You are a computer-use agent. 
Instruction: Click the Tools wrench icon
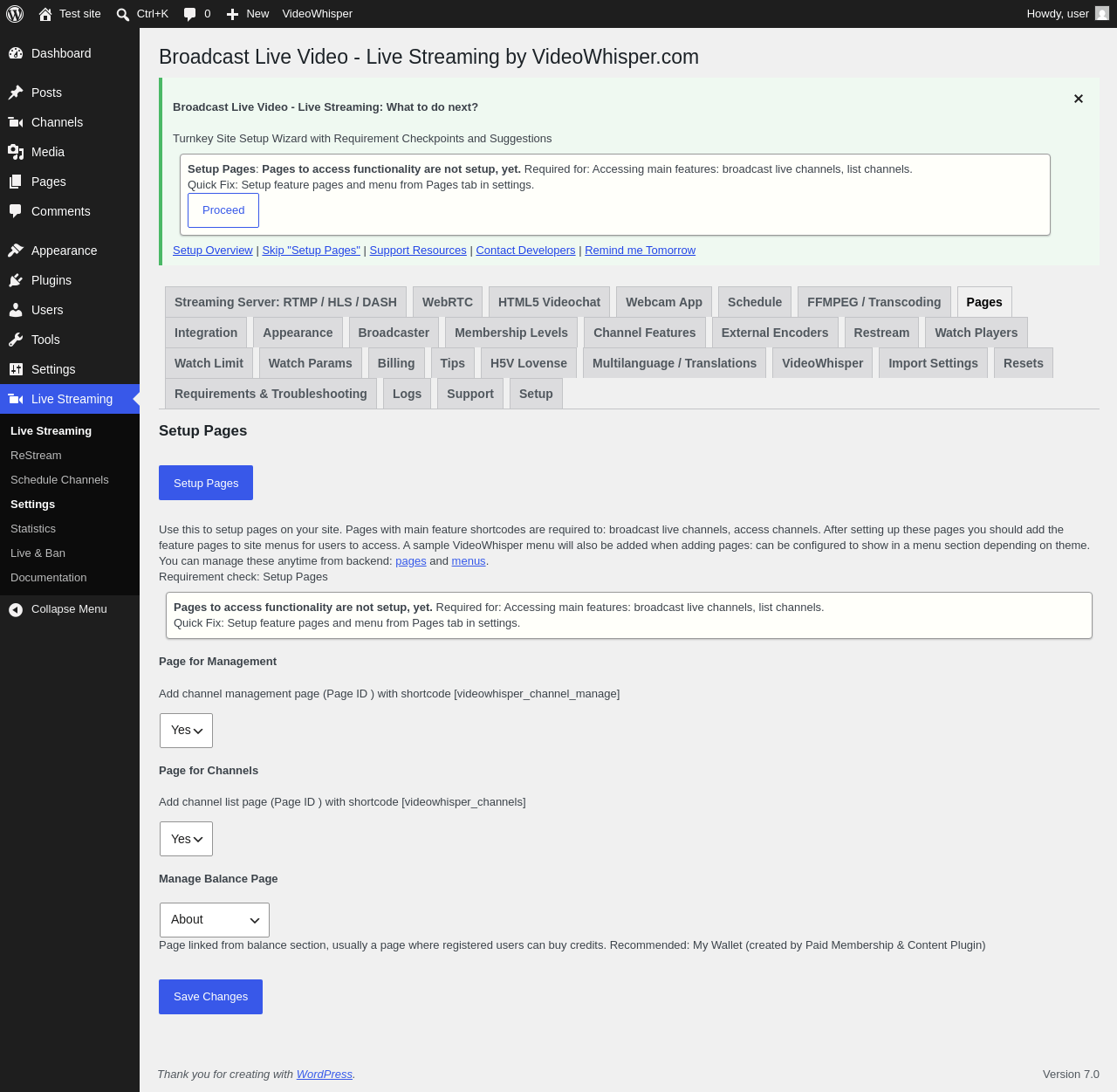(x=16, y=340)
